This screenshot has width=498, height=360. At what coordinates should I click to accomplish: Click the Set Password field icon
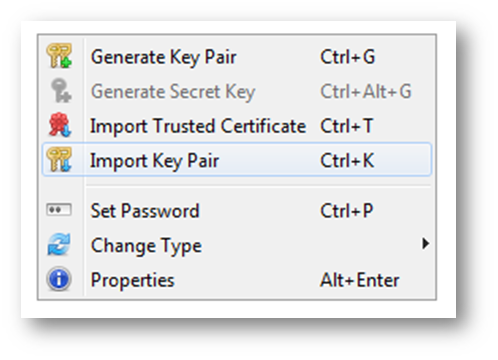pos(59,210)
